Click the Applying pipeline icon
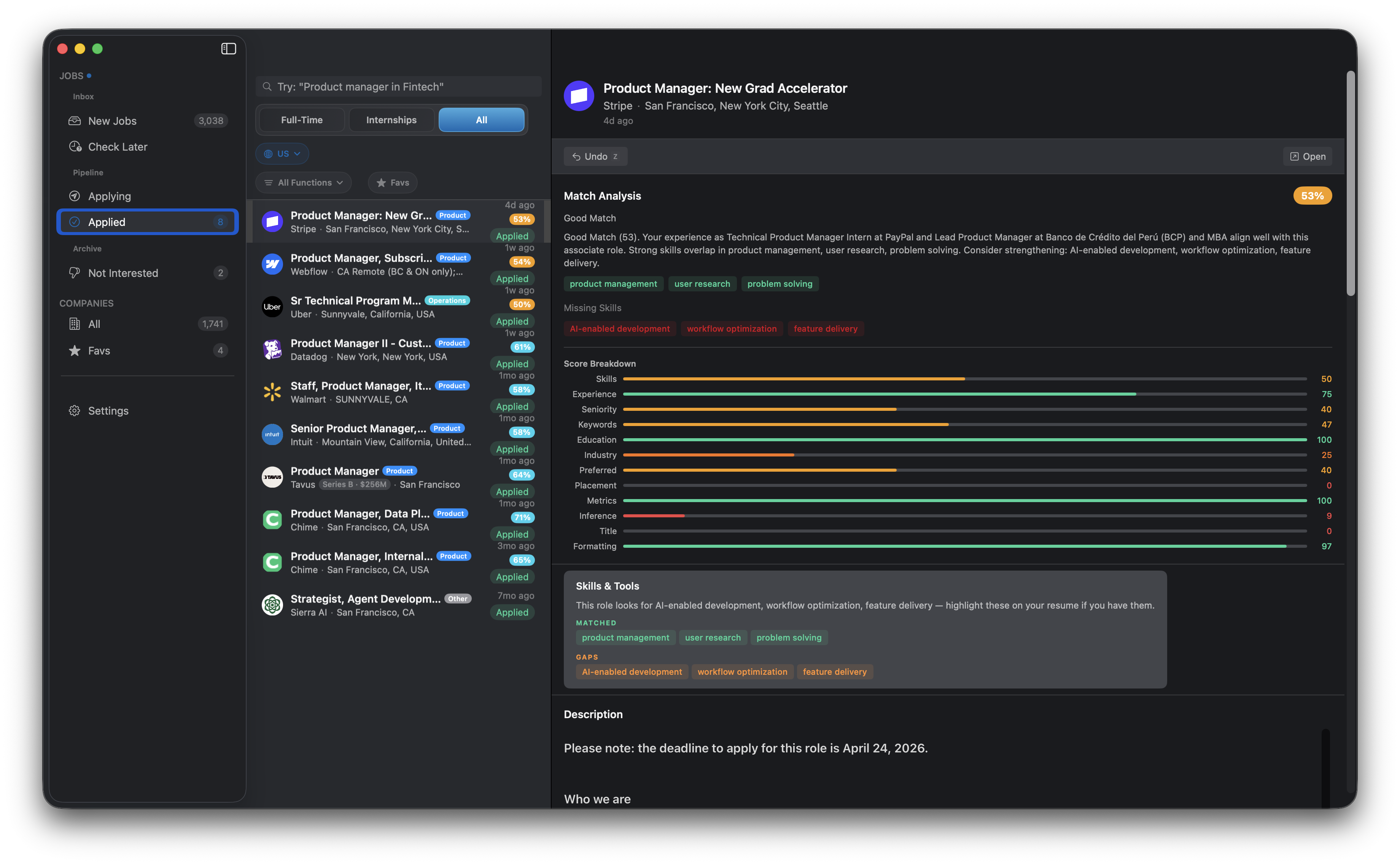The image size is (1400, 865). point(75,196)
